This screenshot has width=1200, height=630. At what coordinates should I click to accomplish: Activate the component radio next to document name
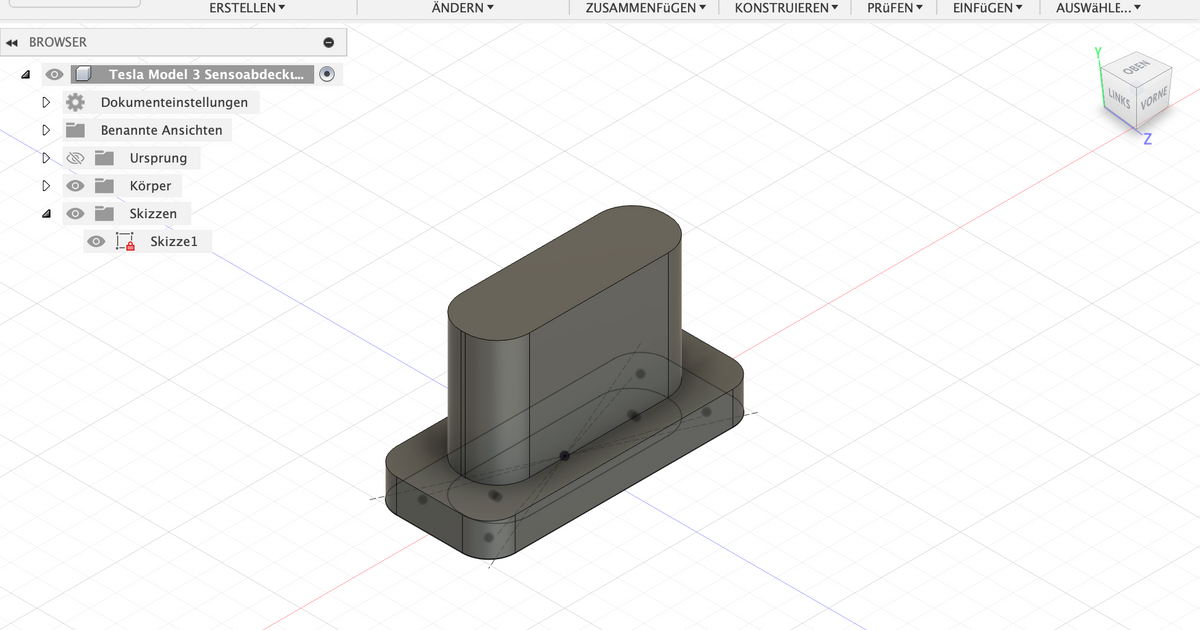point(327,73)
